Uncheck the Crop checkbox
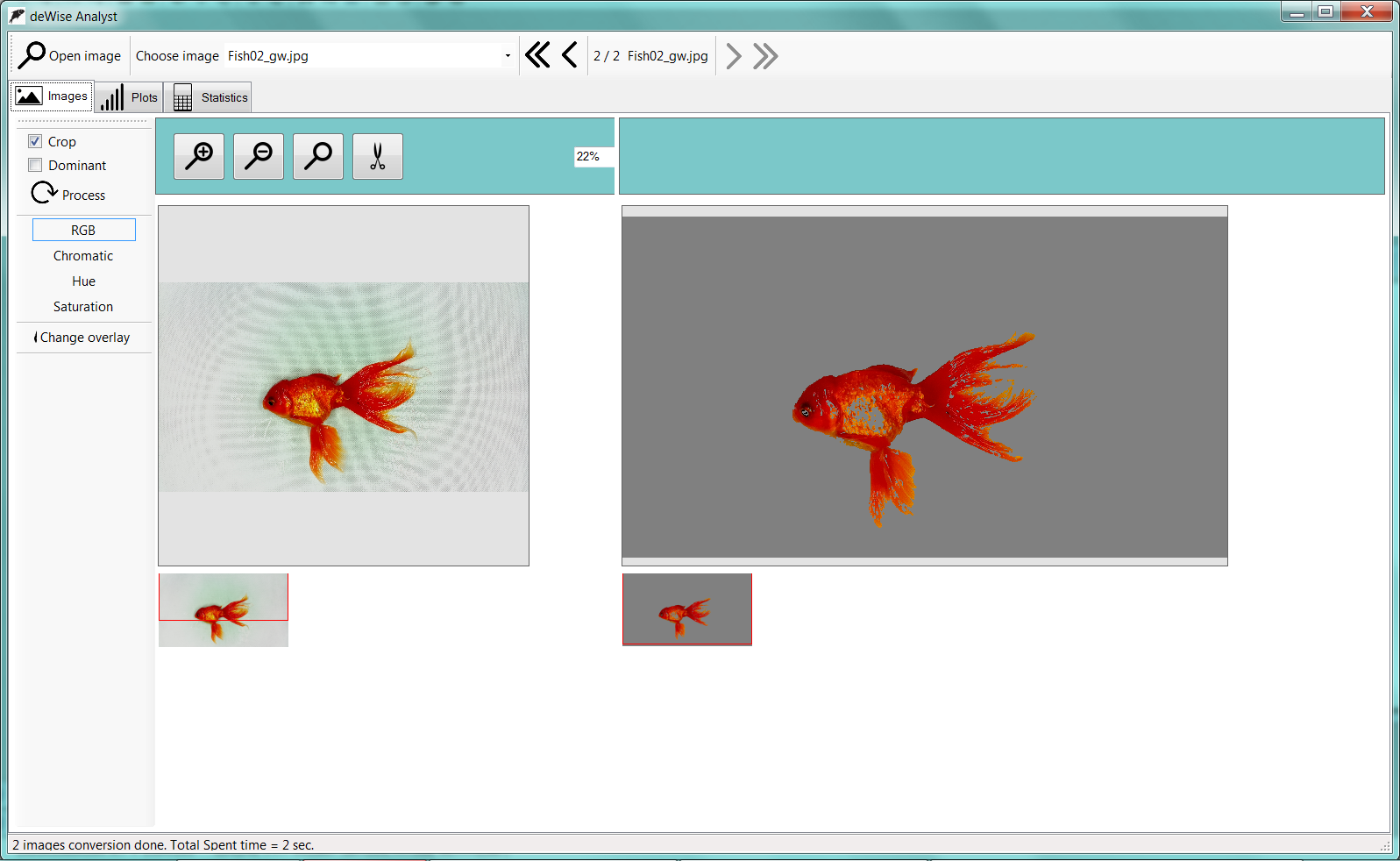 tap(35, 141)
